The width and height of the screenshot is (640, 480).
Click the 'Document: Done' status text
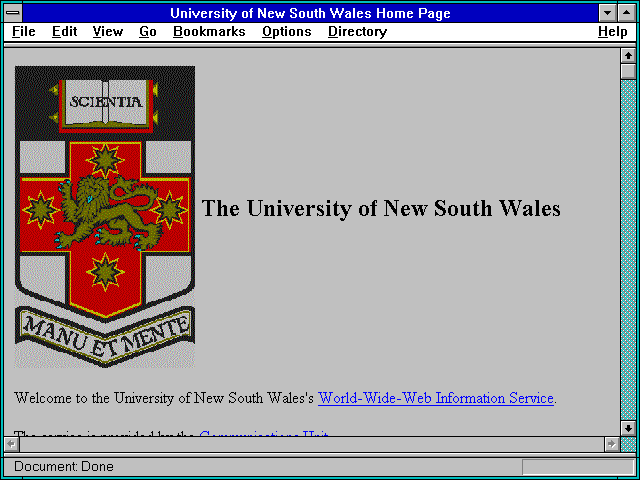pos(64,467)
